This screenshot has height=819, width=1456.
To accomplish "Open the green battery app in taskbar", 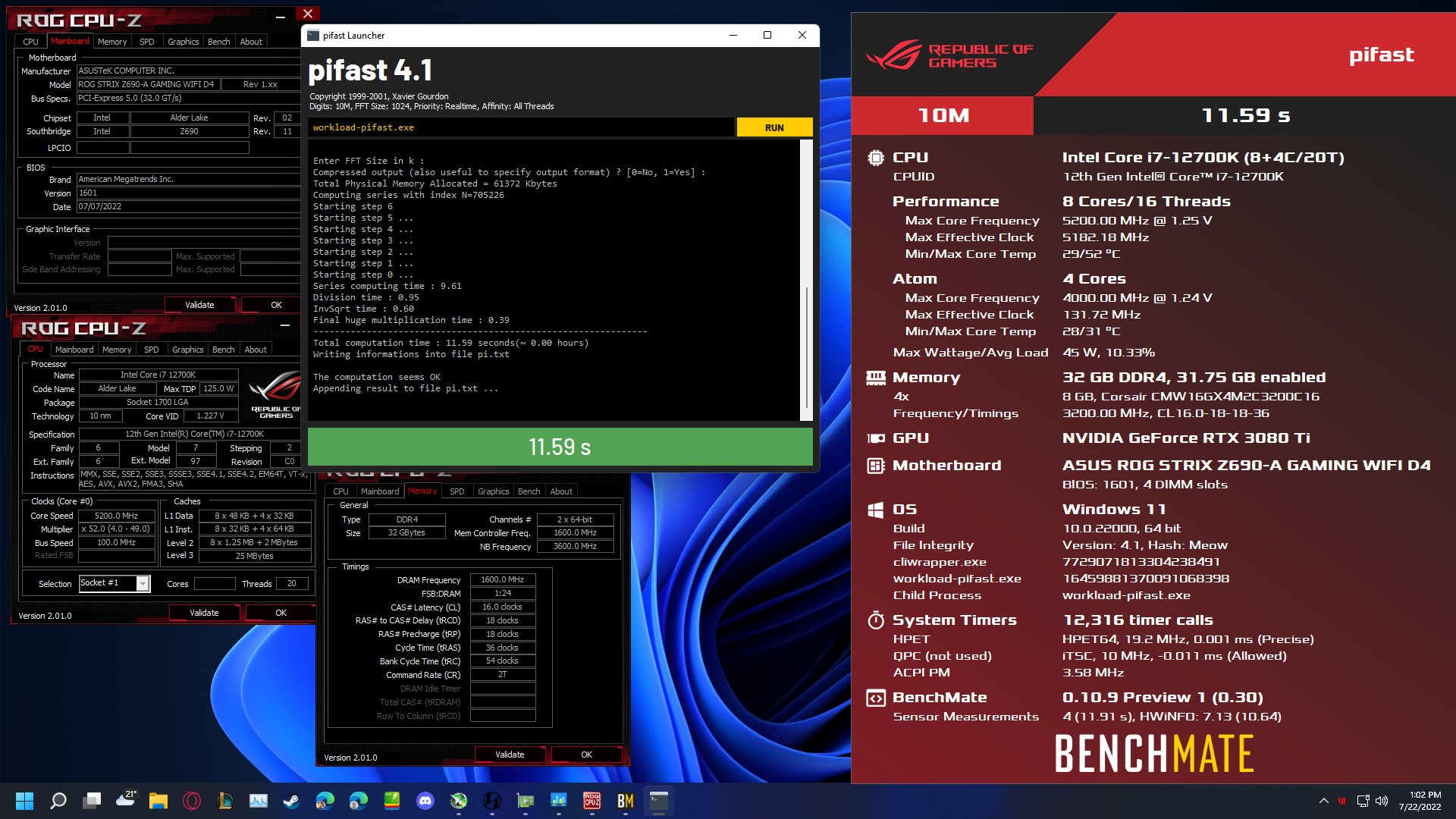I will tap(392, 801).
